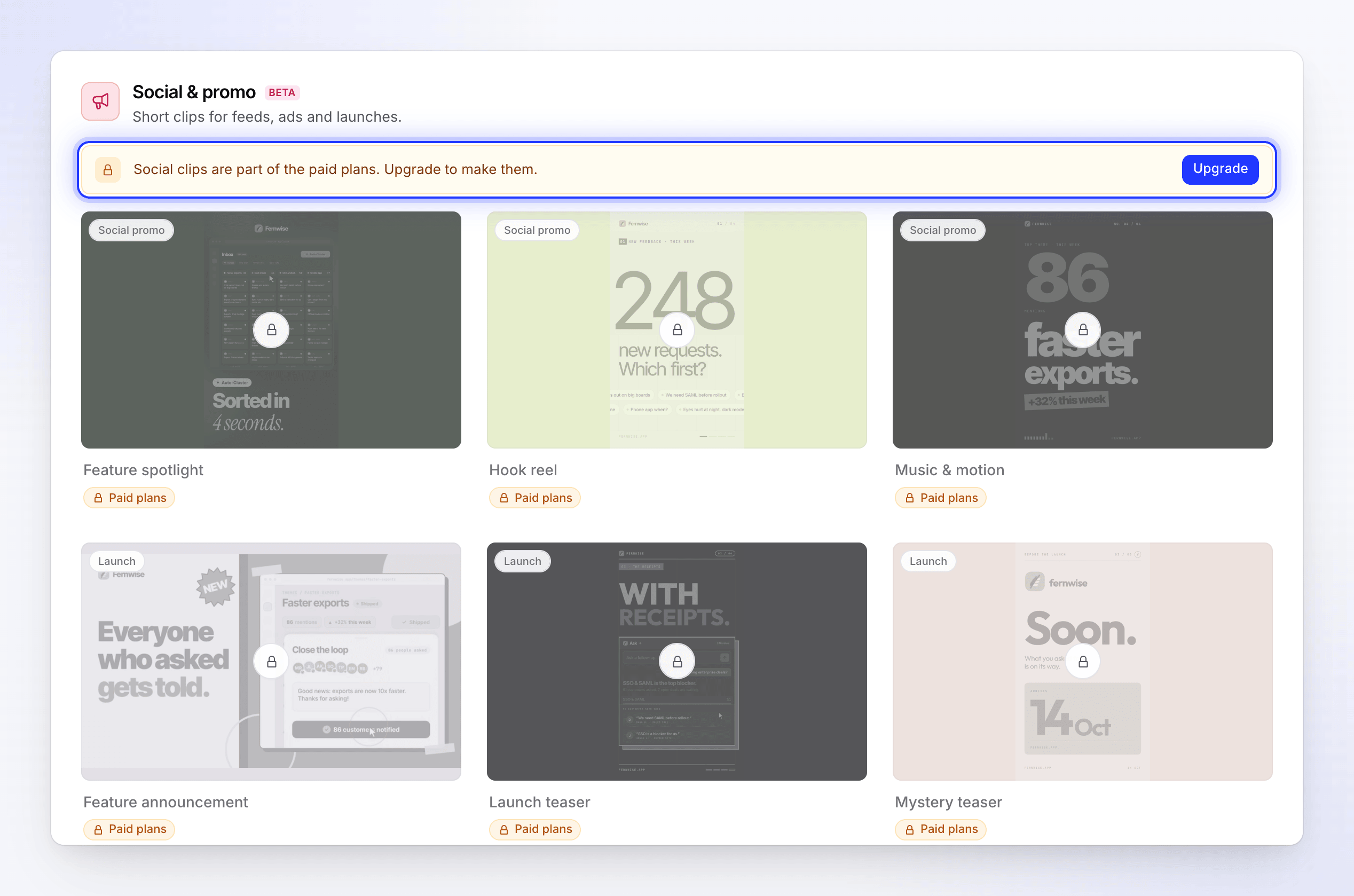Select Paid plans badge under Mystery teaser
The image size is (1354, 896).
(940, 829)
